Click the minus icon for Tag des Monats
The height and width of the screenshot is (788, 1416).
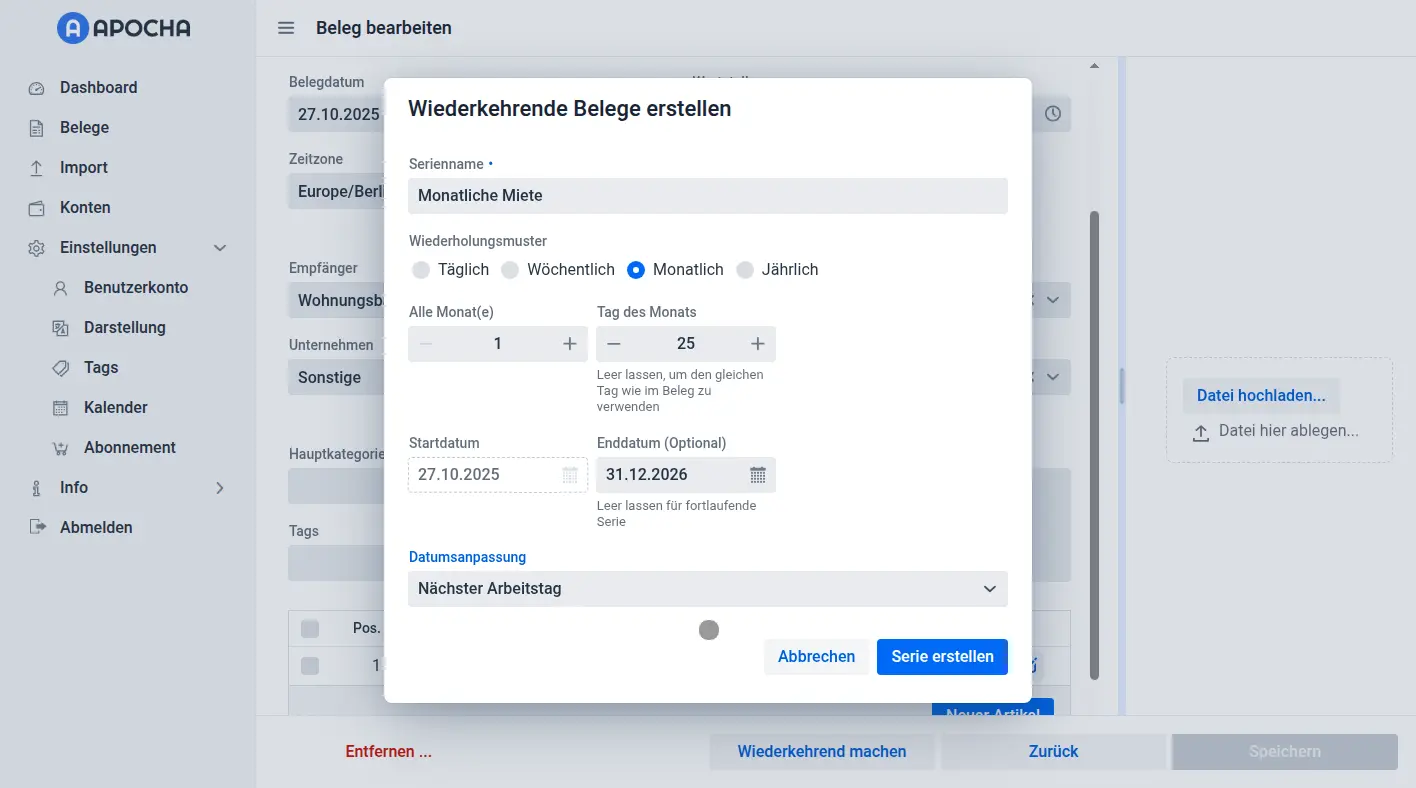(614, 344)
